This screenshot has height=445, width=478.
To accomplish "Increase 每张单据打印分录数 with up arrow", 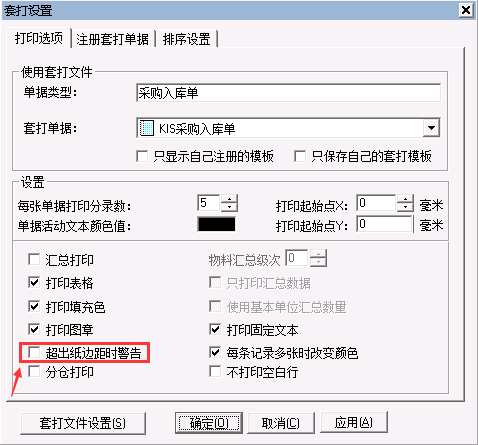I will pyautogui.click(x=229, y=199).
